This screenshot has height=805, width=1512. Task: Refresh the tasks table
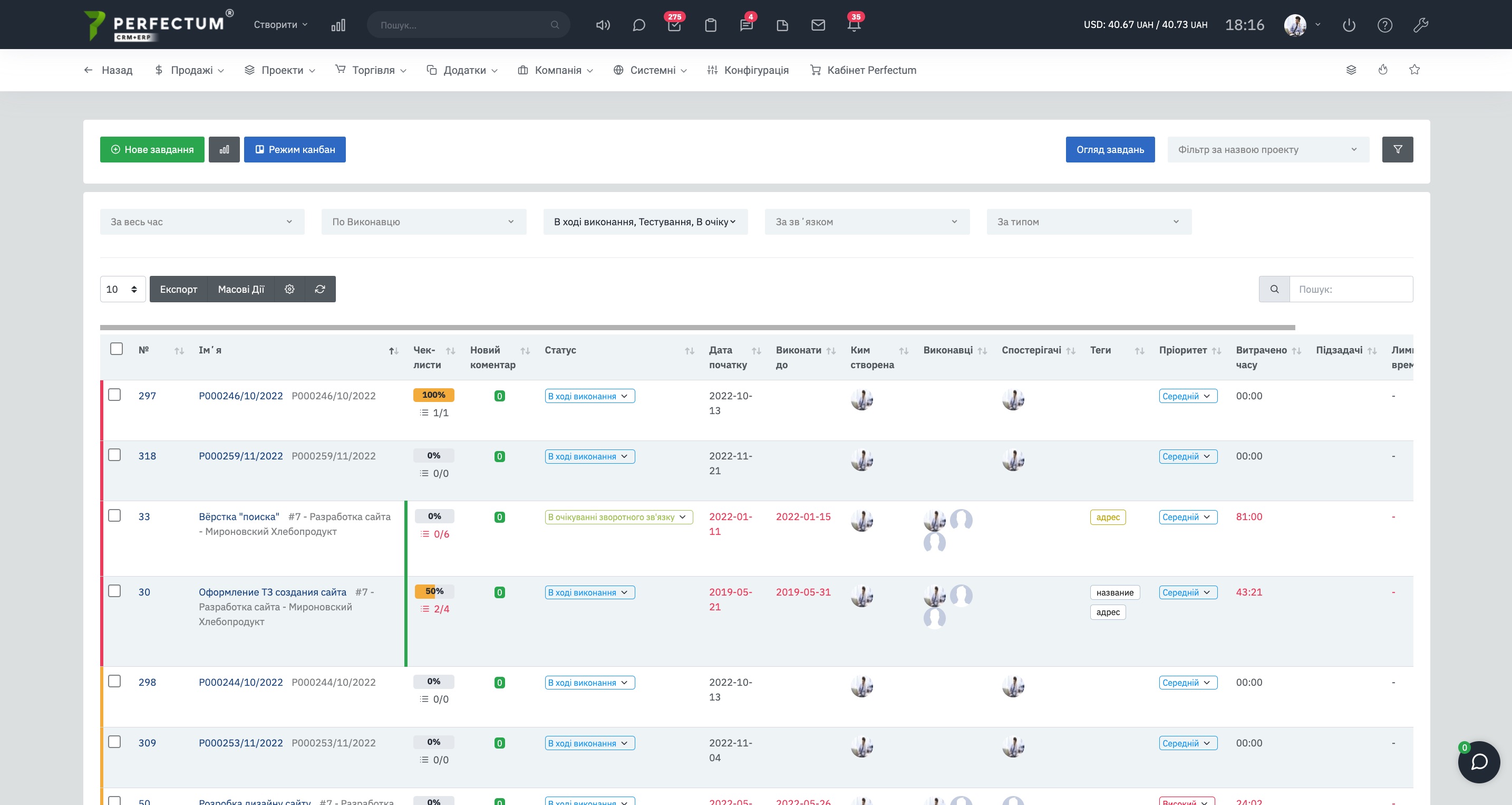pyautogui.click(x=320, y=289)
